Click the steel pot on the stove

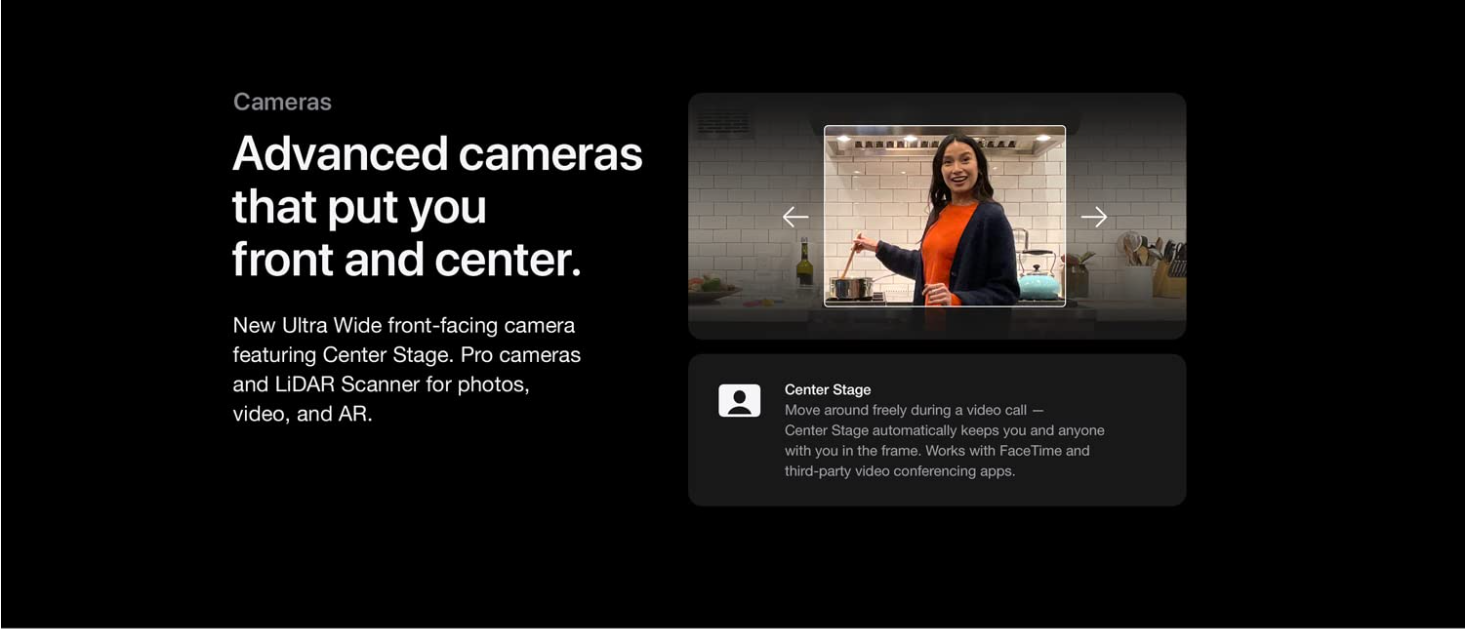point(852,288)
